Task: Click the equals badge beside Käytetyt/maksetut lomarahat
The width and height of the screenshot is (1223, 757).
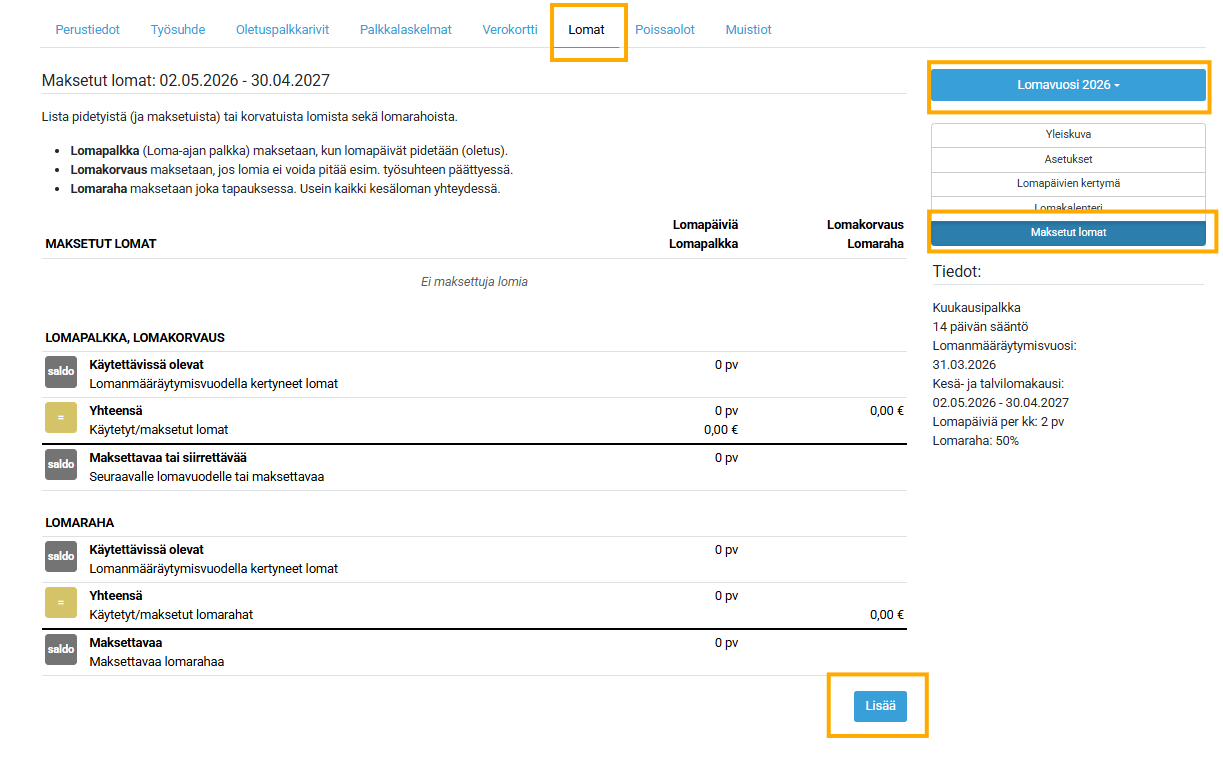Action: [61, 603]
